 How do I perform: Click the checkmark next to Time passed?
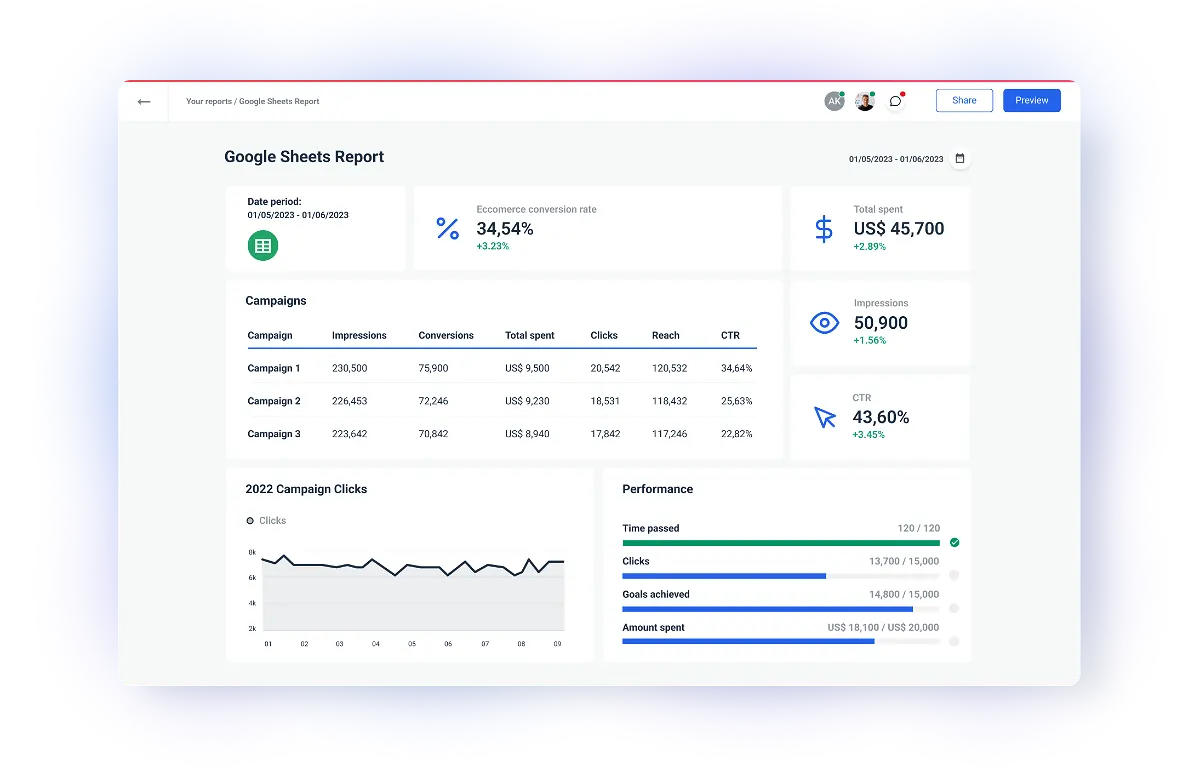[953, 542]
